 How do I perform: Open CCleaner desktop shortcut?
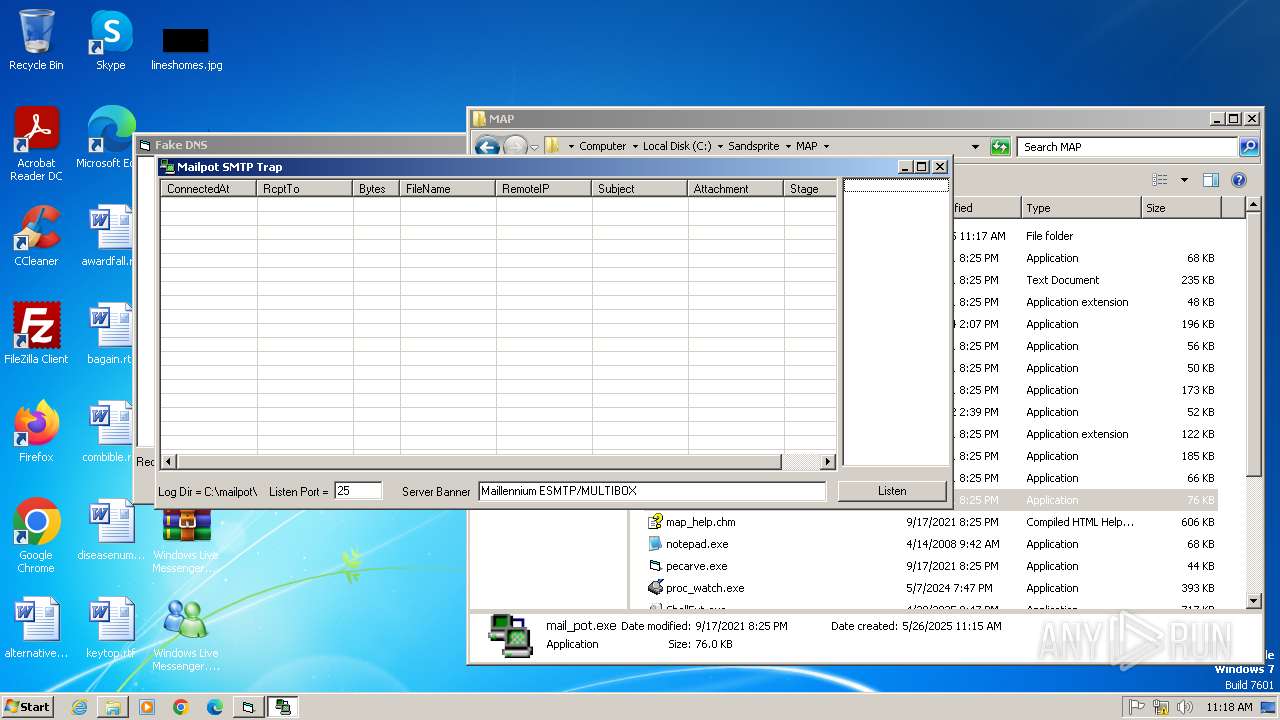click(x=36, y=236)
